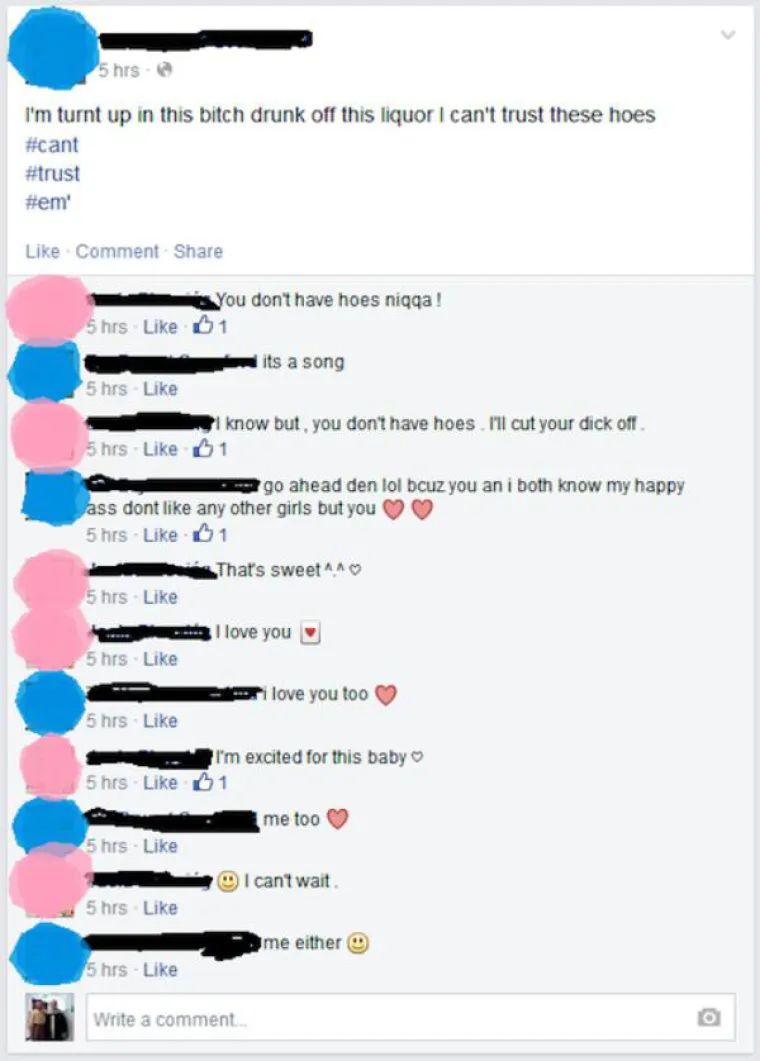Image resolution: width=760 pixels, height=1061 pixels.
Task: Open the post options chevron dropdown
Action: click(x=728, y=35)
